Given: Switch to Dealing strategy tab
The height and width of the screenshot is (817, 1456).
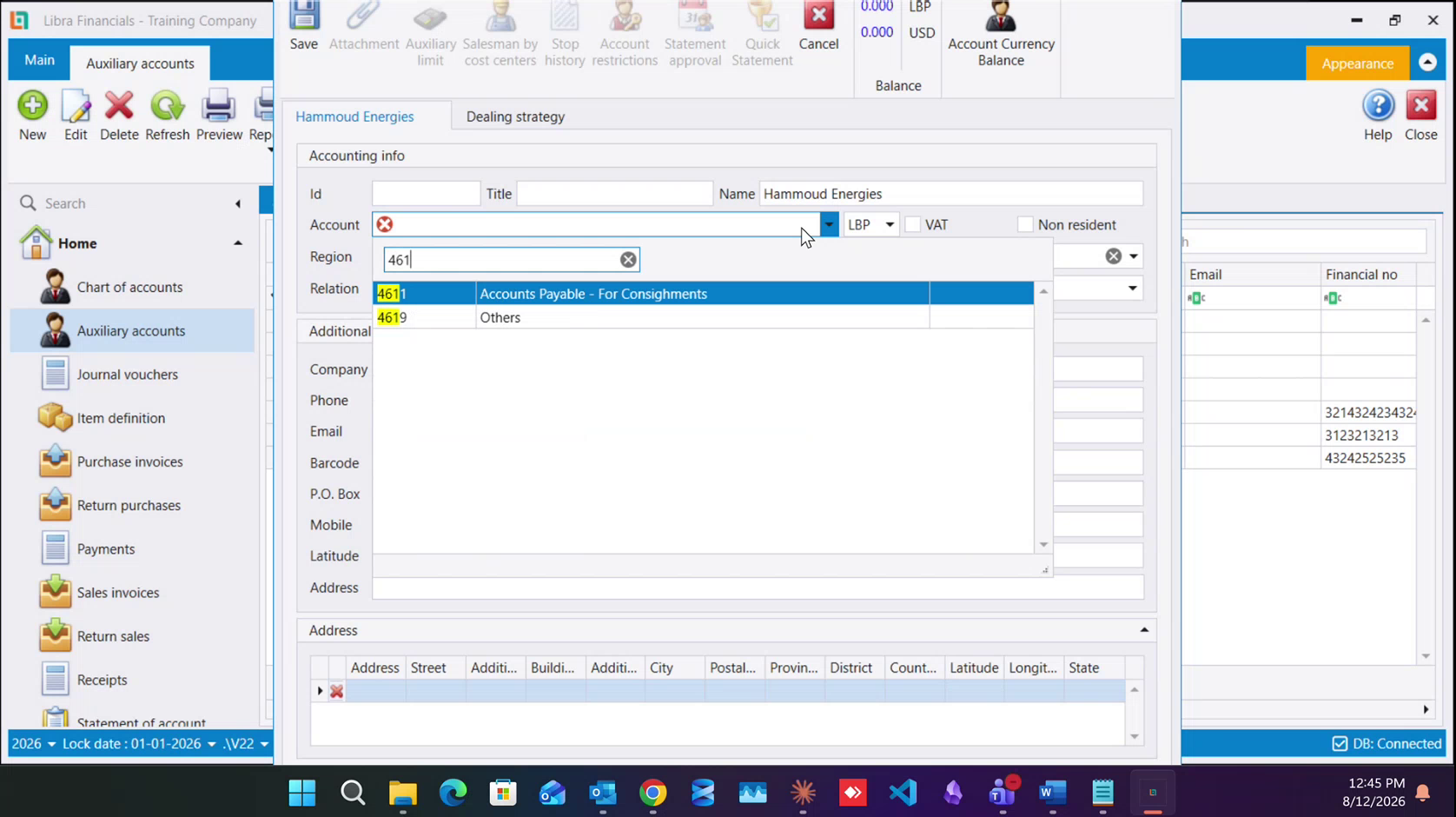Looking at the screenshot, I should click(x=515, y=116).
